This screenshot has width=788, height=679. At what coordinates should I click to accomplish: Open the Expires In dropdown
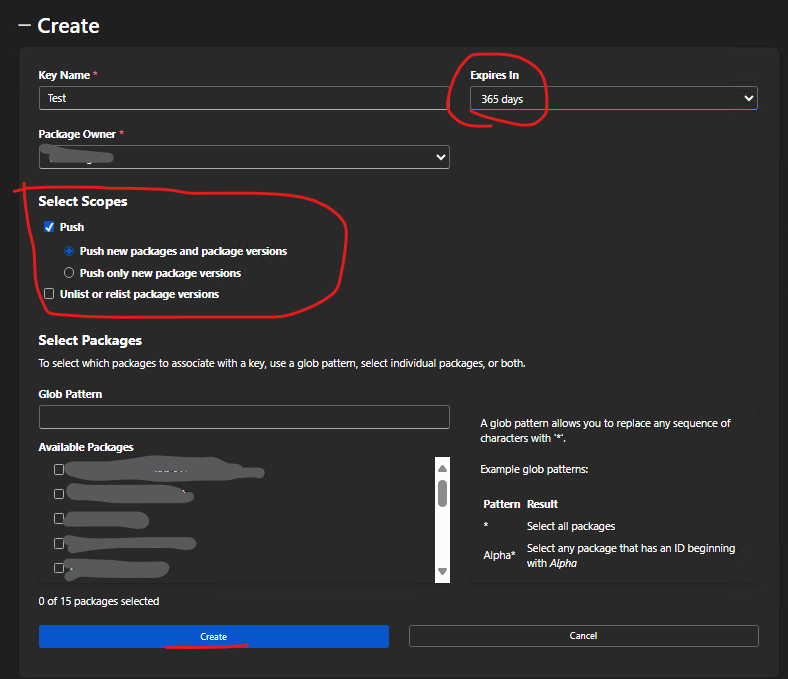pos(613,98)
